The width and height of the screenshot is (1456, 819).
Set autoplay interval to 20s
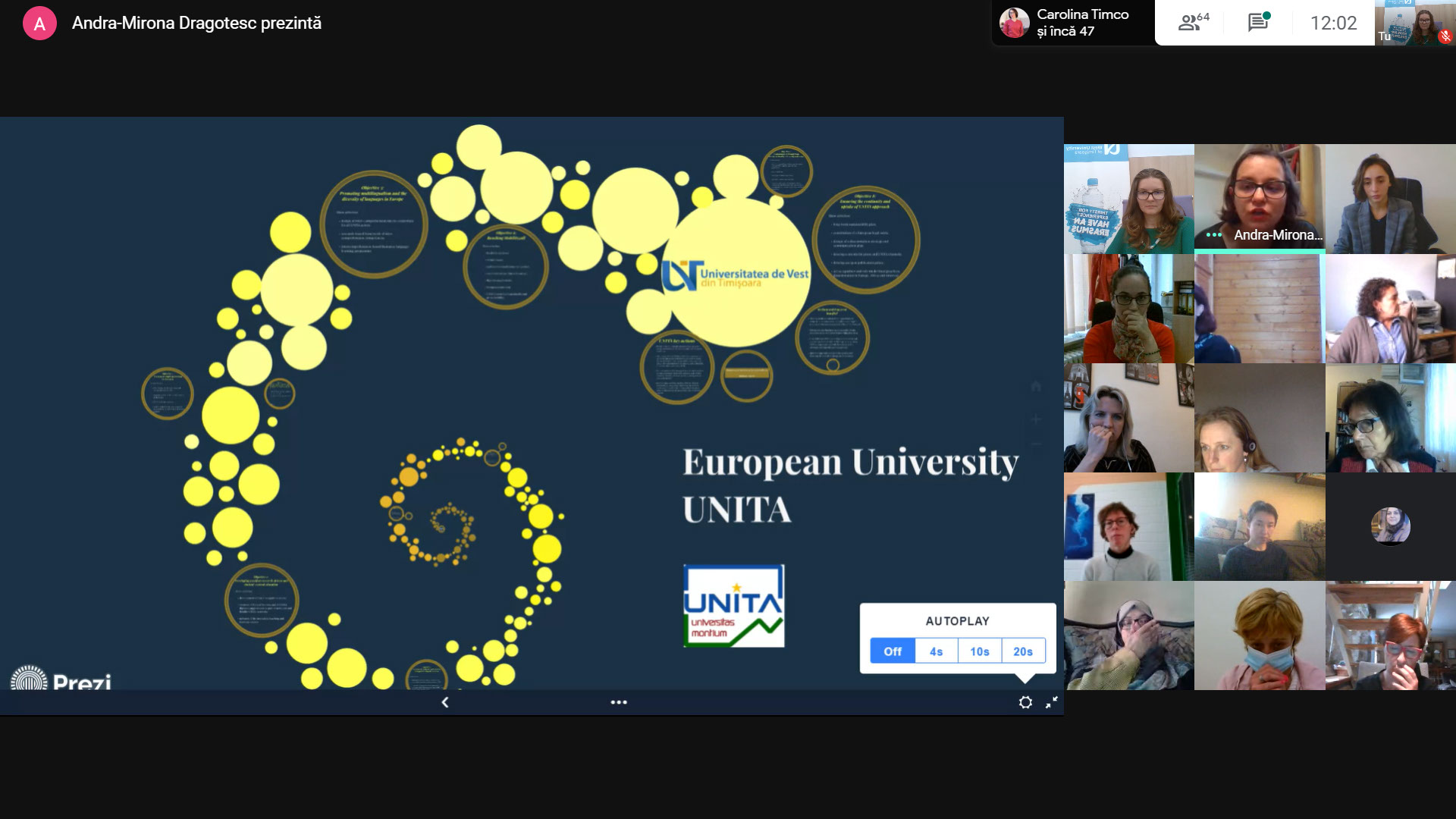tap(1022, 651)
